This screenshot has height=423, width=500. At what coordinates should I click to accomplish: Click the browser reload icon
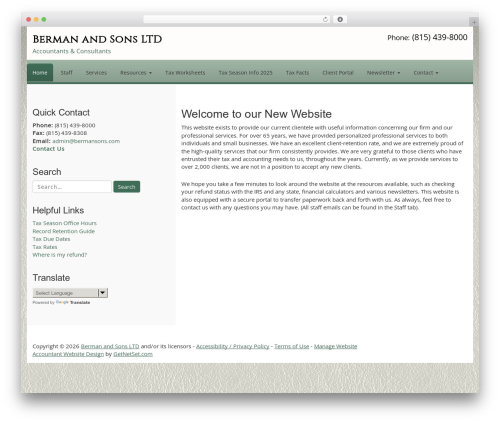(x=325, y=19)
